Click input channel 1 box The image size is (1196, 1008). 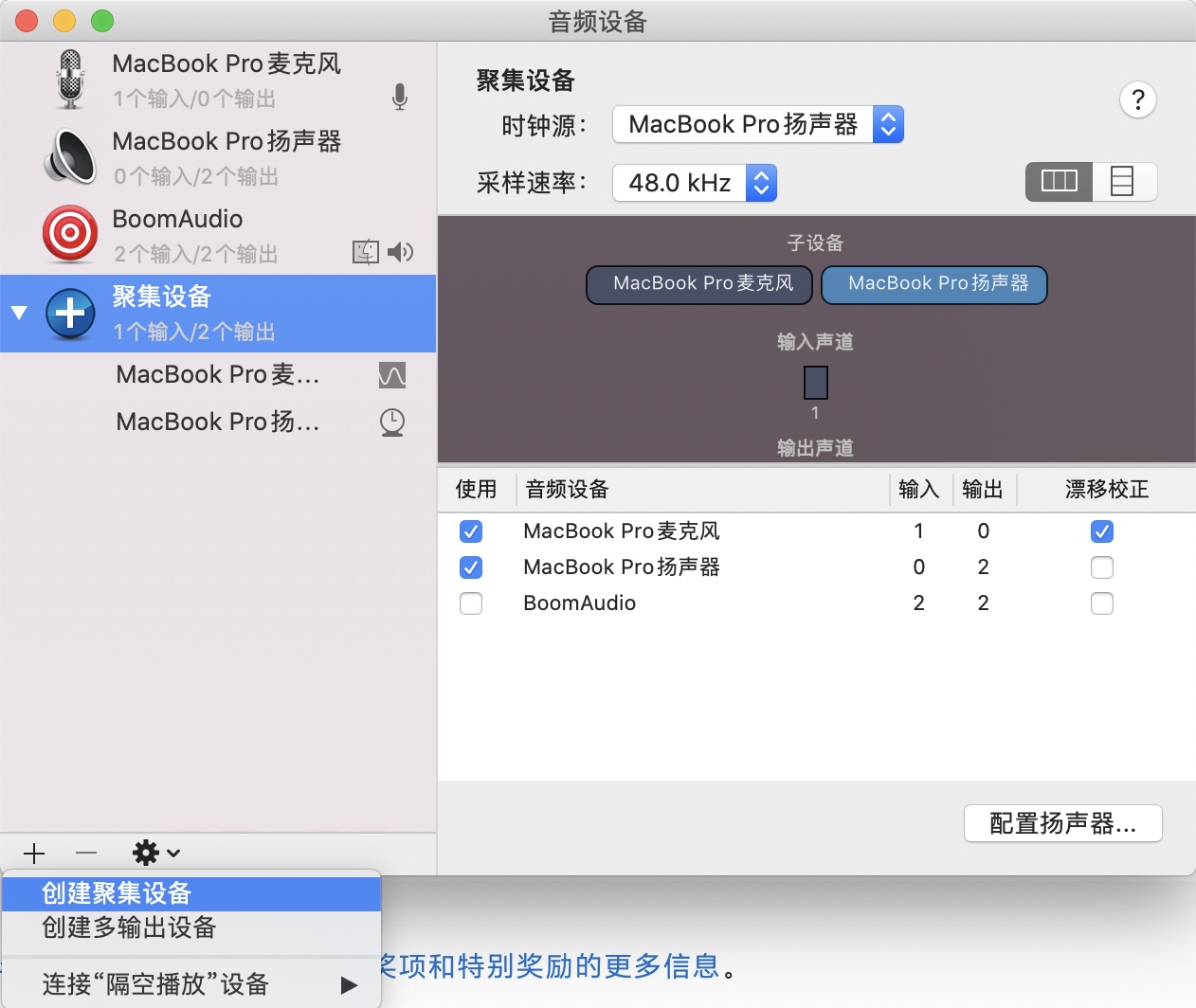pos(816,383)
